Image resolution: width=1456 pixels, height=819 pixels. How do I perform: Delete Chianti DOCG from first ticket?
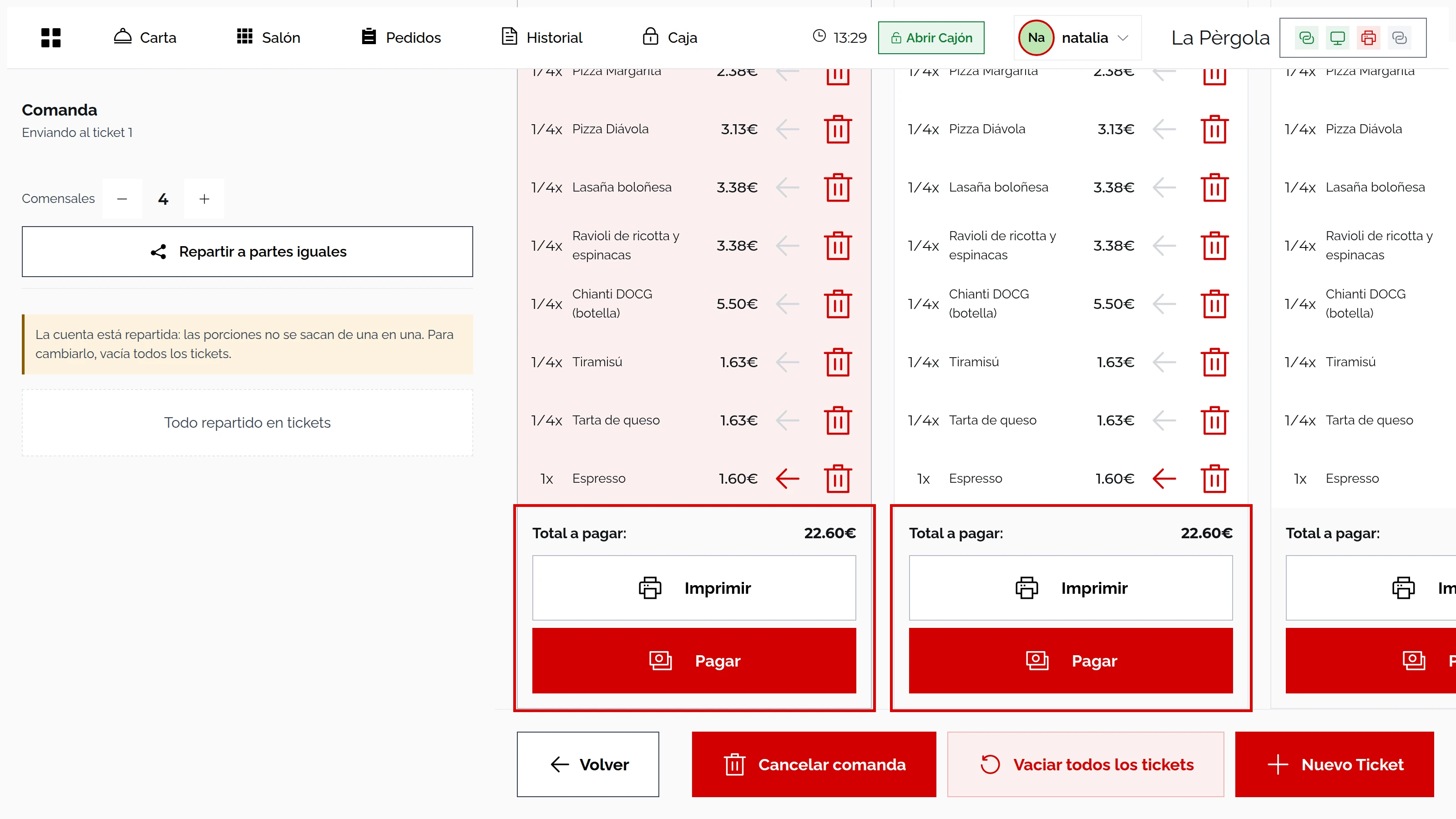coord(838,304)
